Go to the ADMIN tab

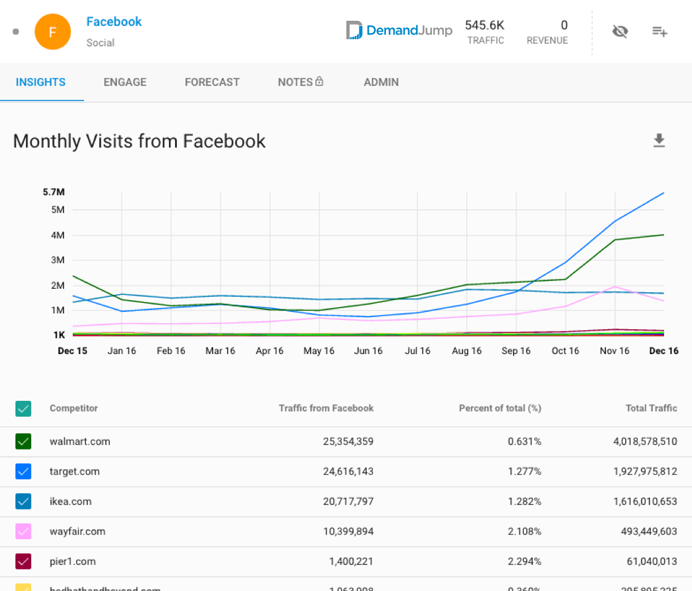click(381, 82)
